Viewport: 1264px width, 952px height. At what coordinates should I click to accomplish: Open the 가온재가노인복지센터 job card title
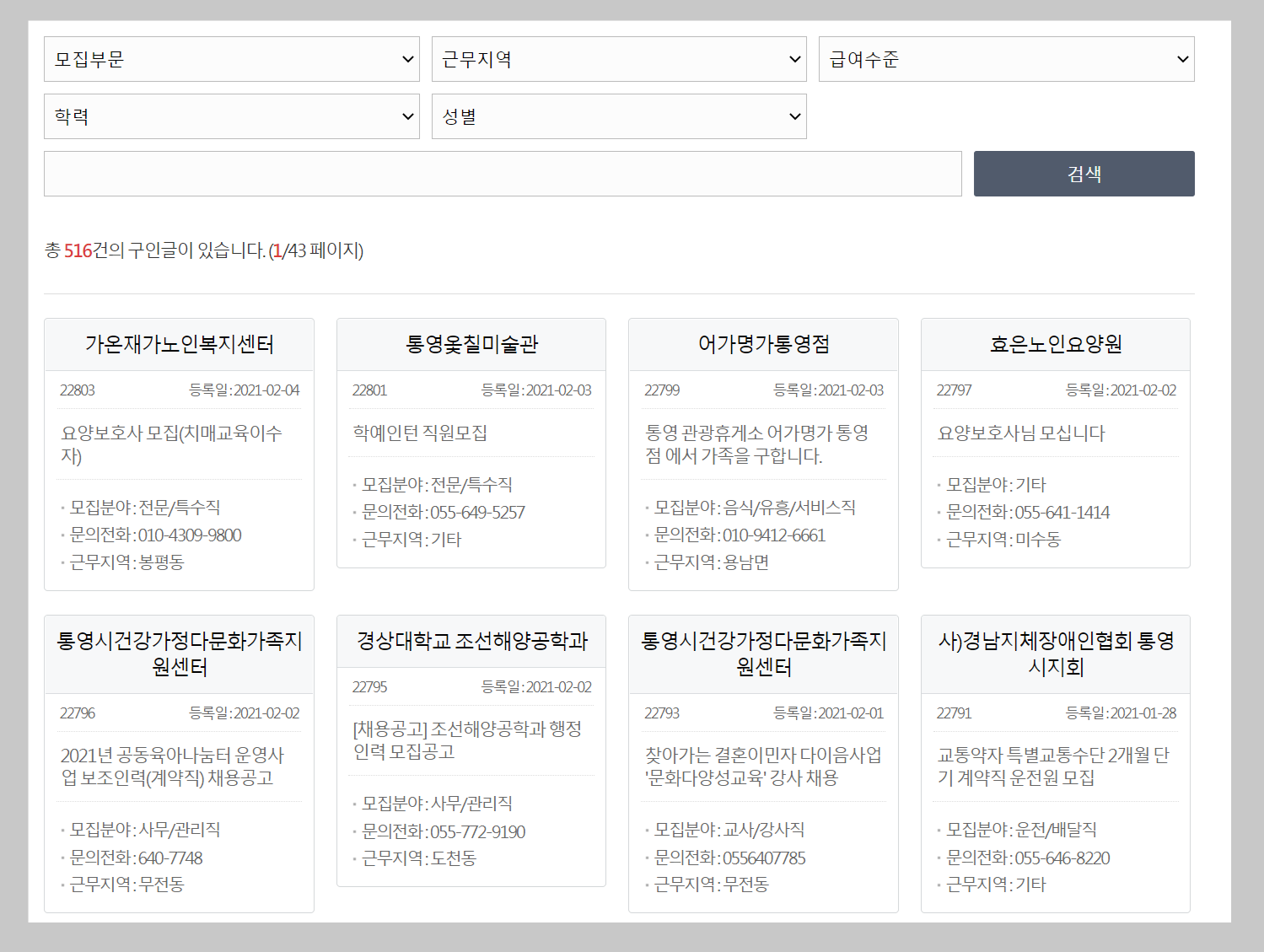pyautogui.click(x=179, y=344)
